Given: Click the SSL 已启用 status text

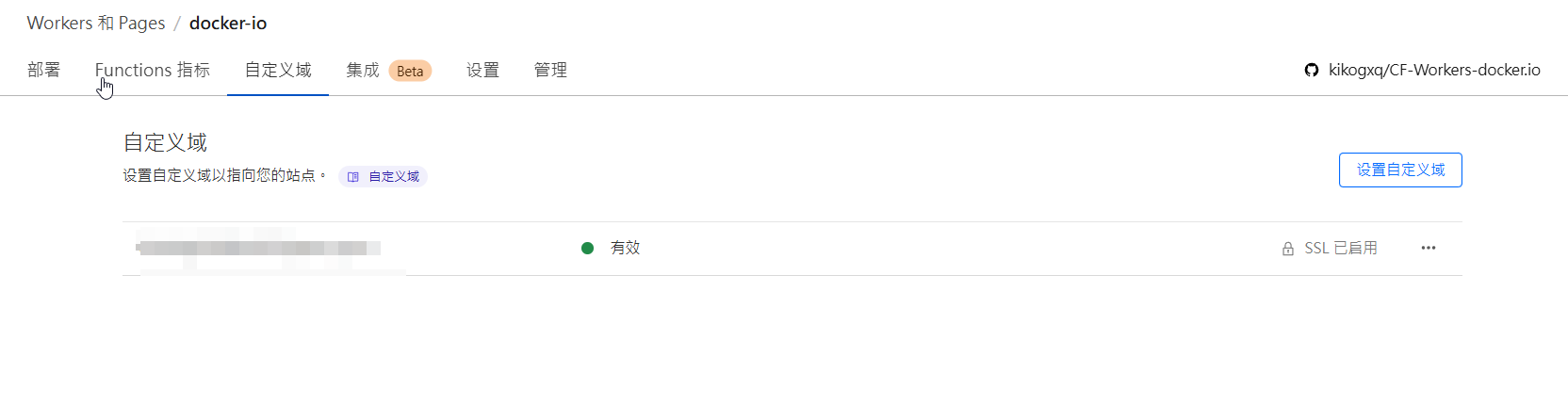Looking at the screenshot, I should pyautogui.click(x=1340, y=248).
